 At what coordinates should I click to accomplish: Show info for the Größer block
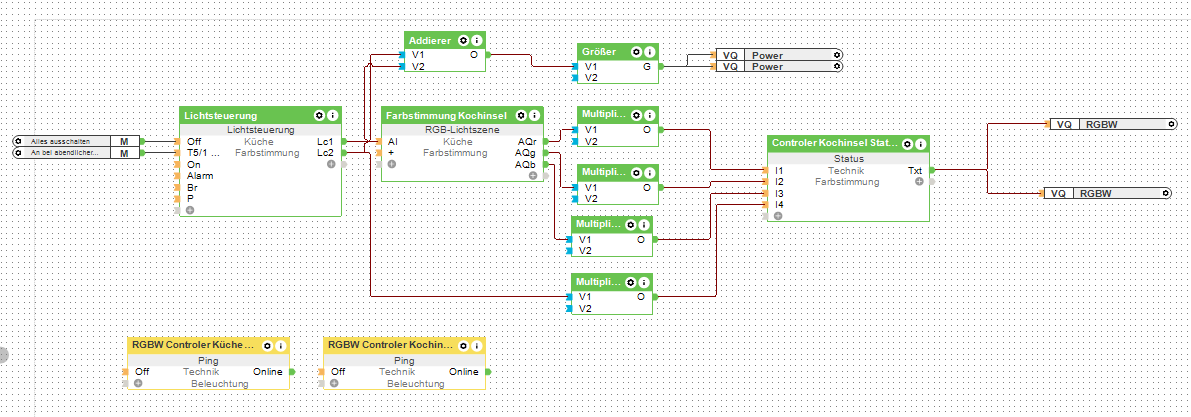click(649, 52)
